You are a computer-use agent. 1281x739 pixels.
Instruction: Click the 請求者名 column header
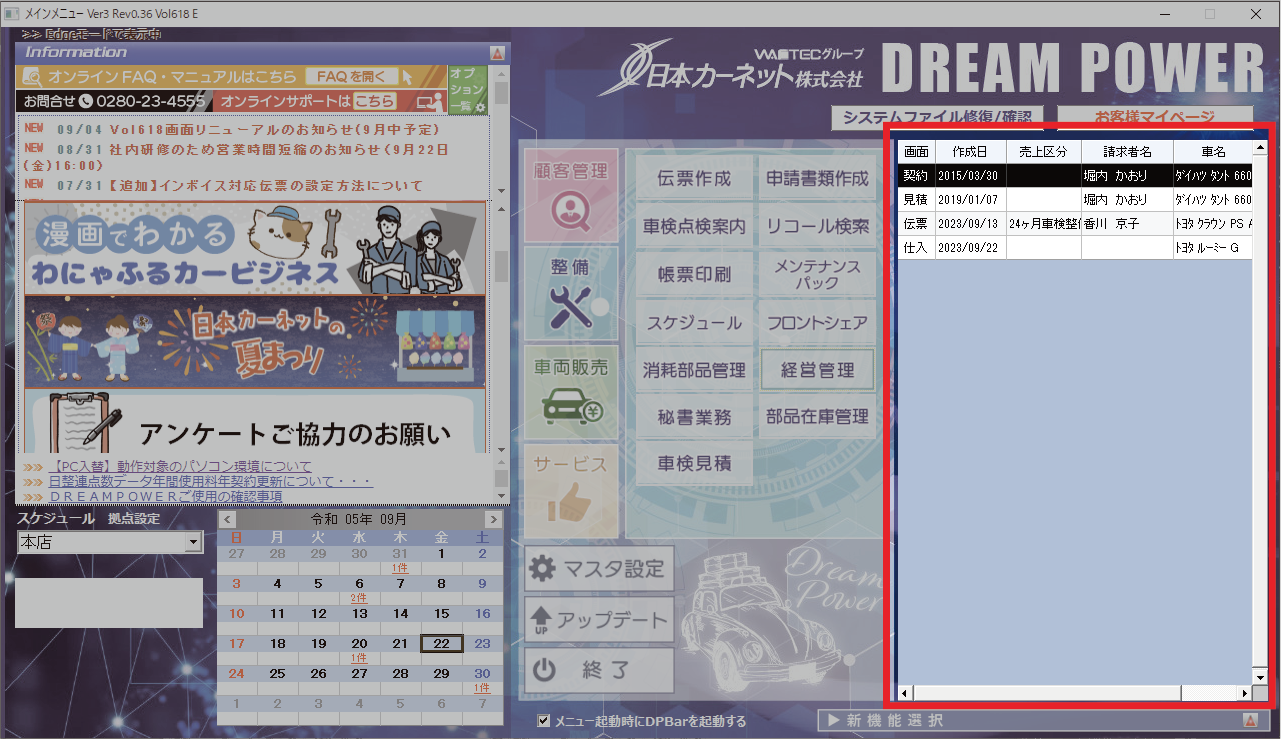(x=1127, y=152)
